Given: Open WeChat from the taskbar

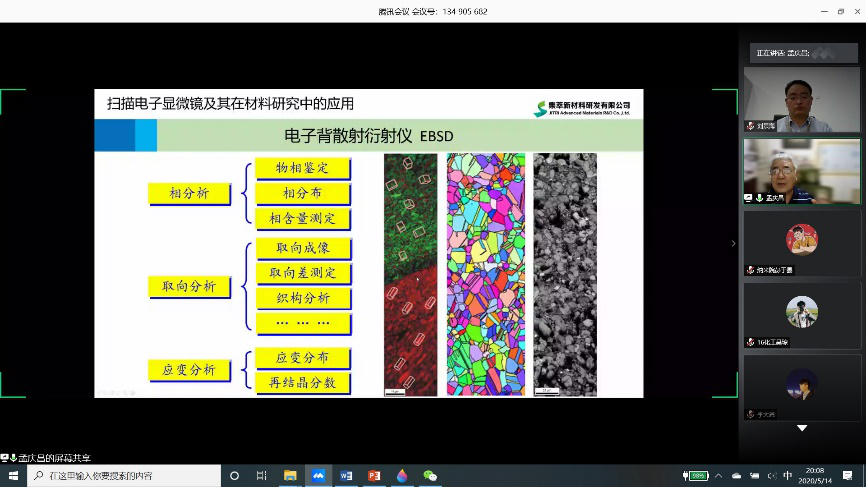Looking at the screenshot, I should [430, 476].
